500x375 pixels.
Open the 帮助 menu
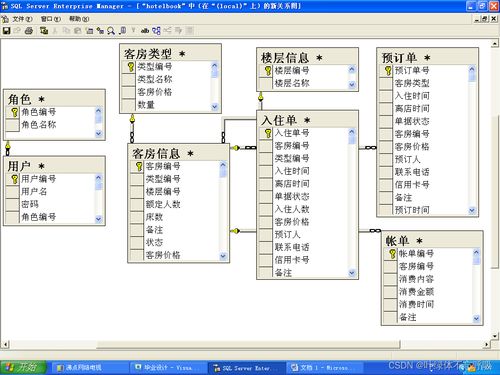(79, 19)
